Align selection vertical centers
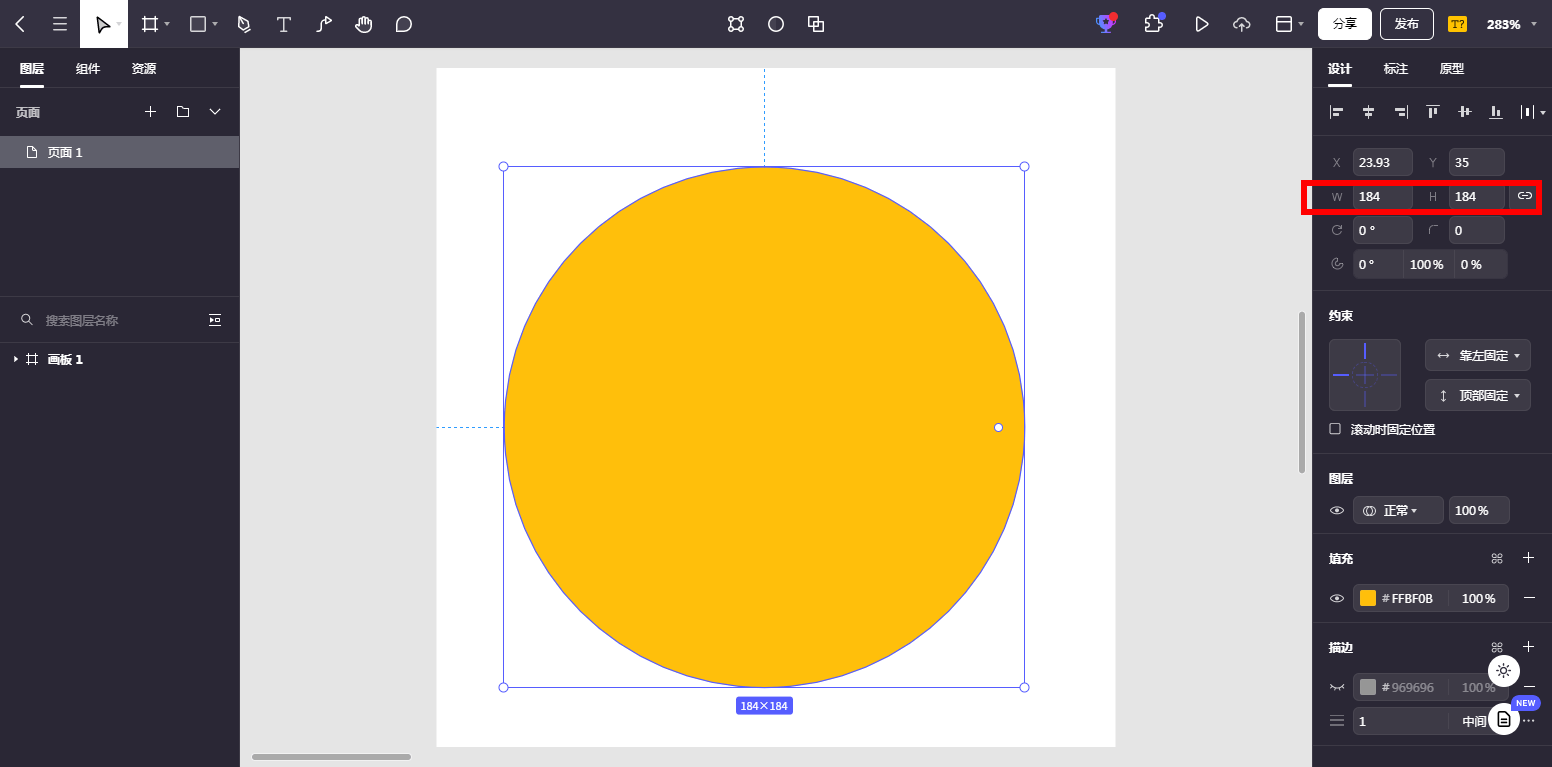Viewport: 1552px width, 767px height. click(1465, 112)
